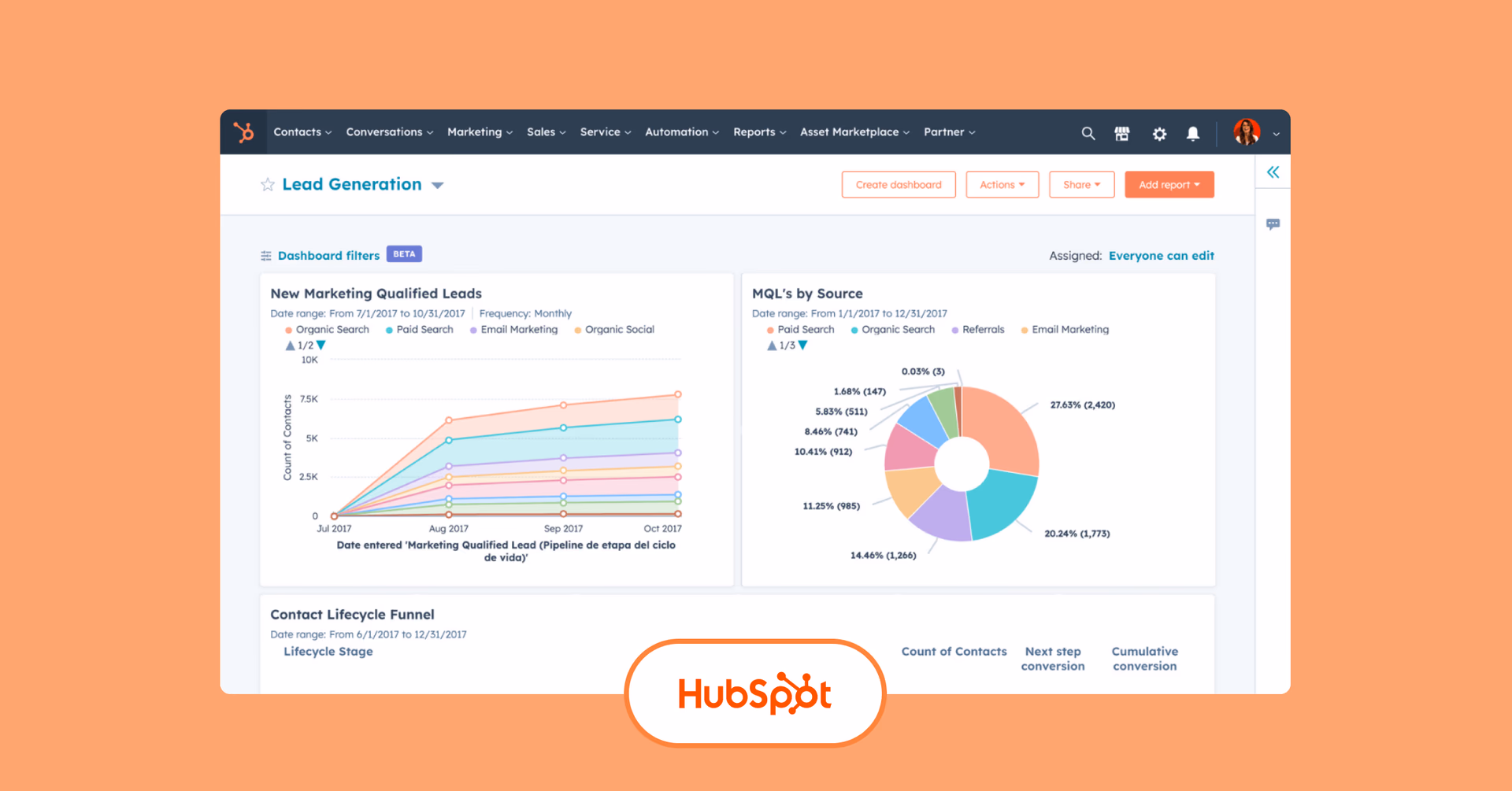Click the Create dashboard button
Viewport: 1512px width, 791px height.
coord(899,185)
